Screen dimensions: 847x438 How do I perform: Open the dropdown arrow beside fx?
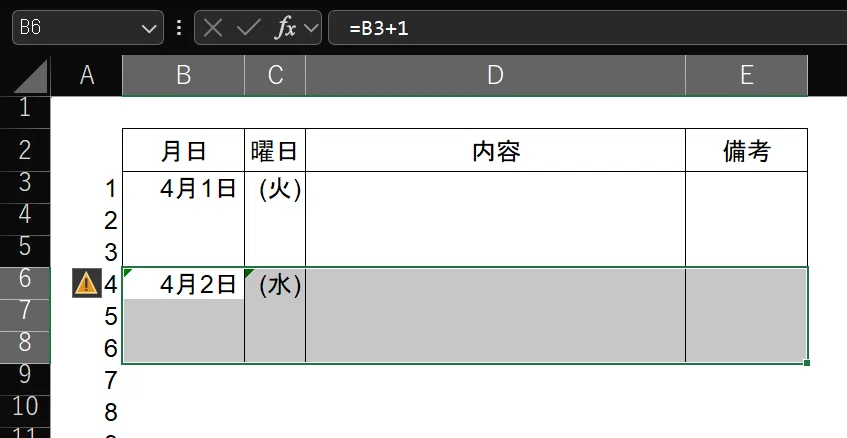[x=311, y=28]
